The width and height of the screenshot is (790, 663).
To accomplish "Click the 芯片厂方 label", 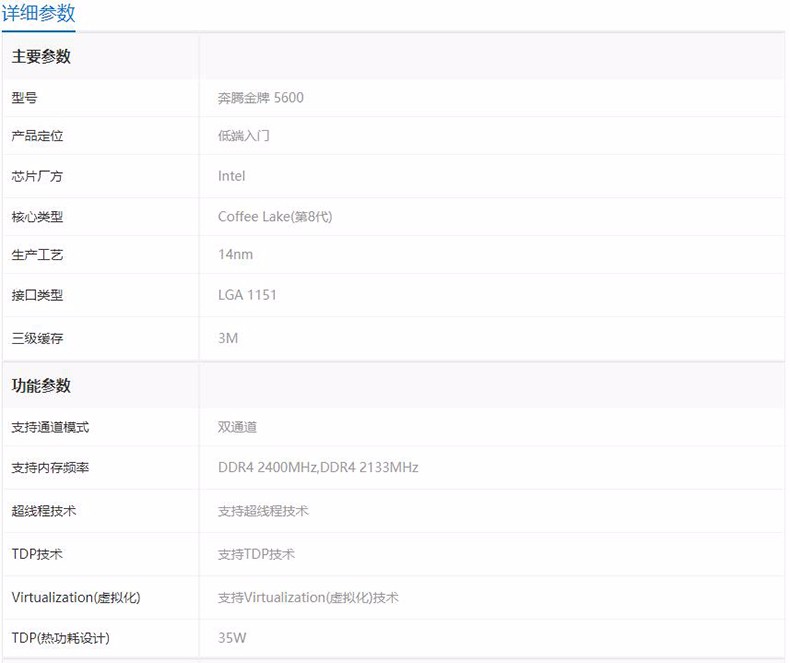I will [37, 176].
